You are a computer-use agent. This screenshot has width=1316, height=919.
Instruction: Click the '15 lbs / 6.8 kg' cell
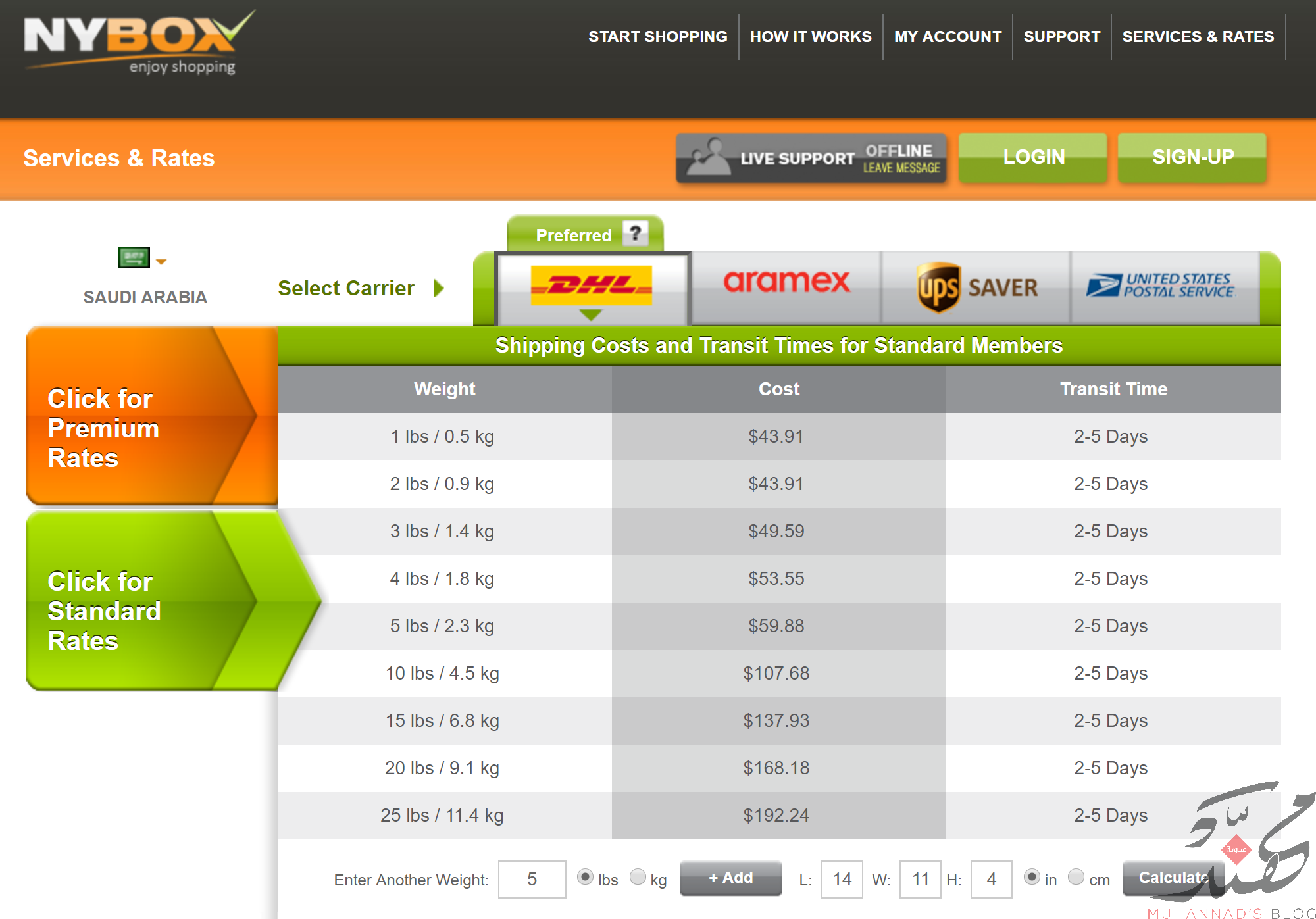444,721
